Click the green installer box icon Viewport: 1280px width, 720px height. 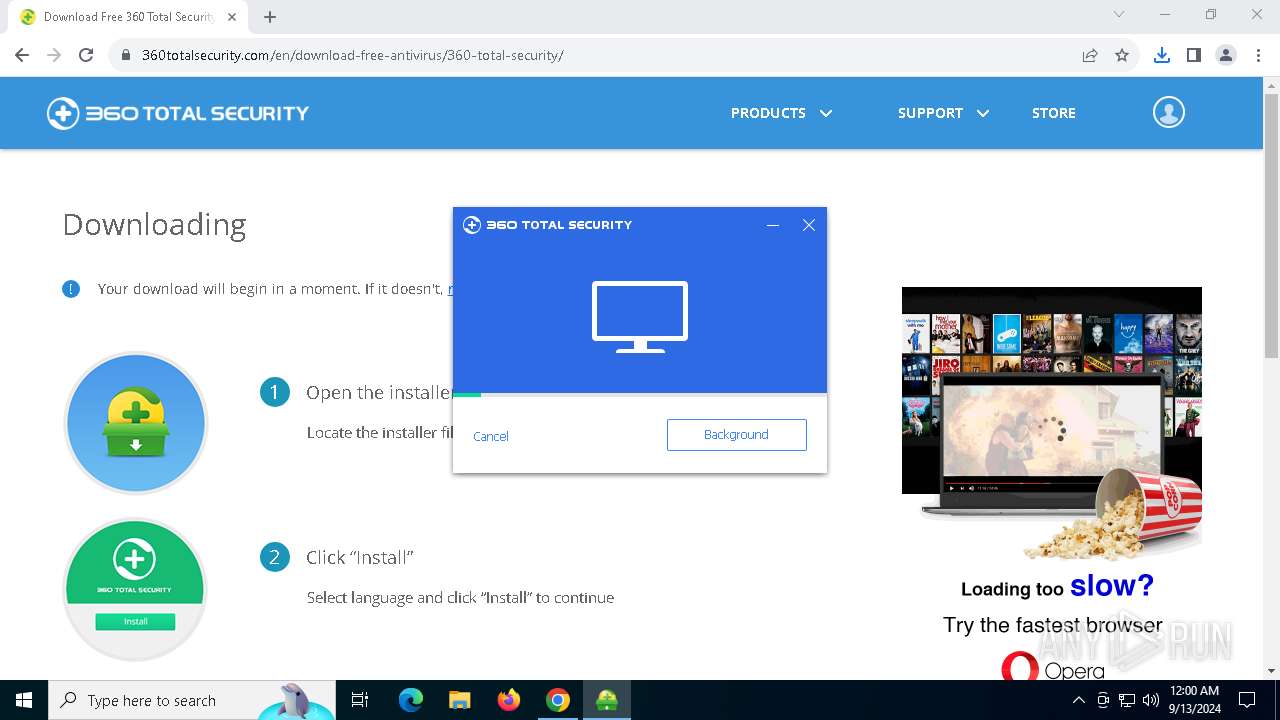(136, 423)
